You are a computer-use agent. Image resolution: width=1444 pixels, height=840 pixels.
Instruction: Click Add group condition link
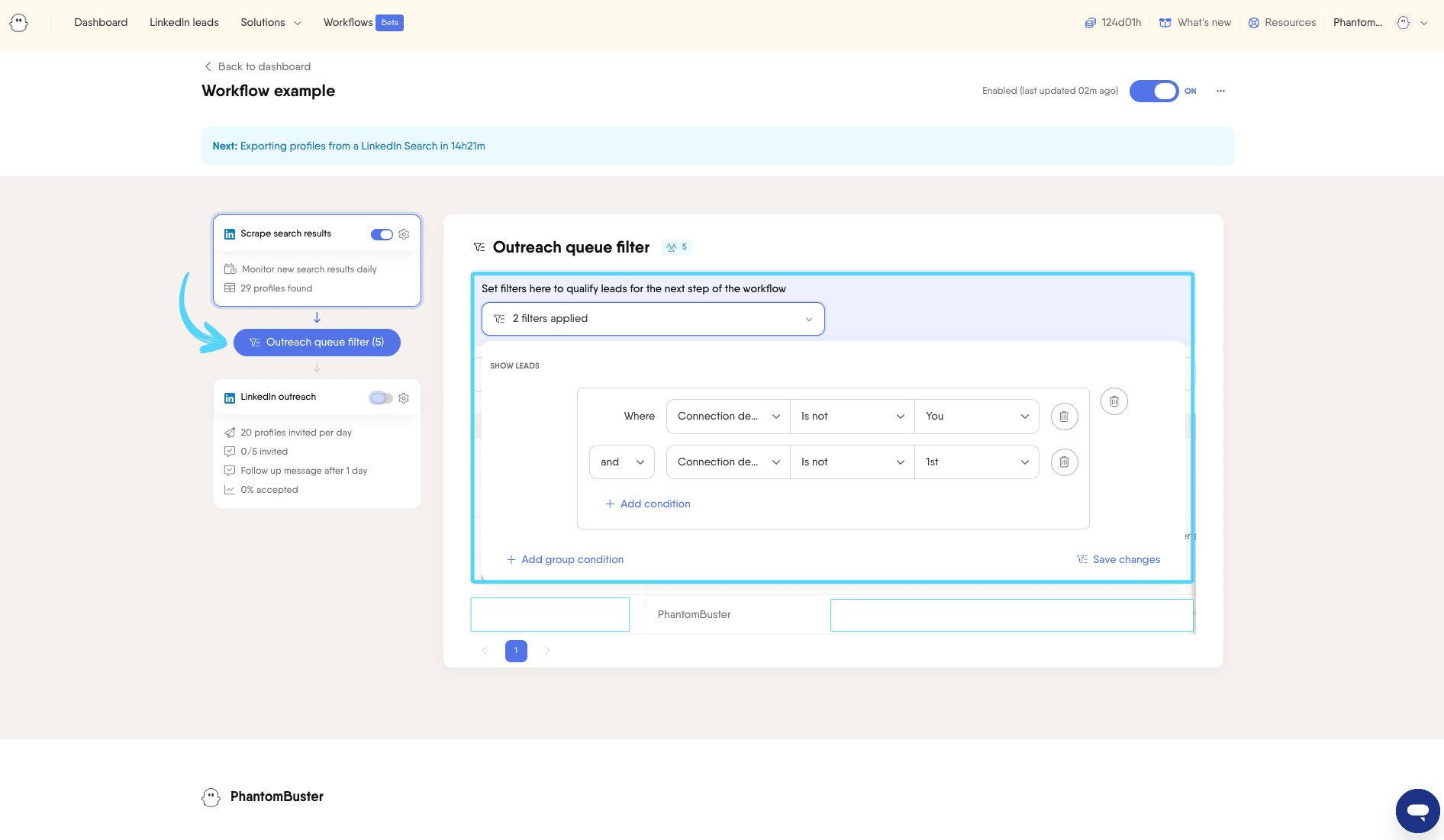(565, 559)
